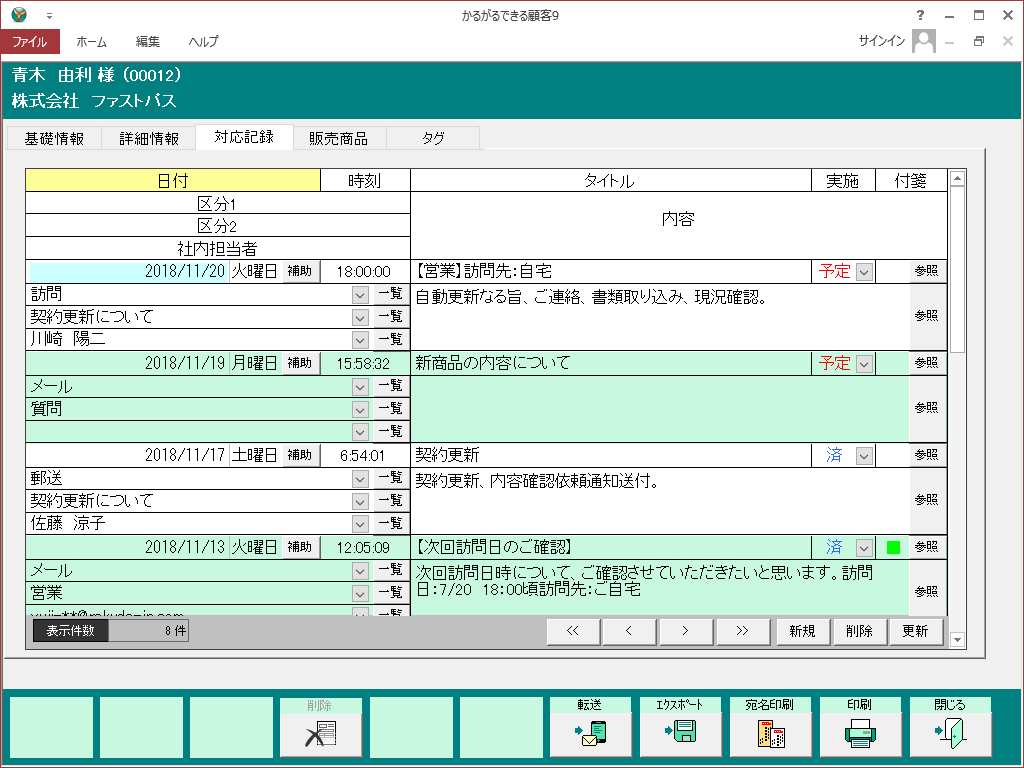This screenshot has width=1024, height=768.
Task: Click the sign-in user avatar icon
Action: [924, 41]
